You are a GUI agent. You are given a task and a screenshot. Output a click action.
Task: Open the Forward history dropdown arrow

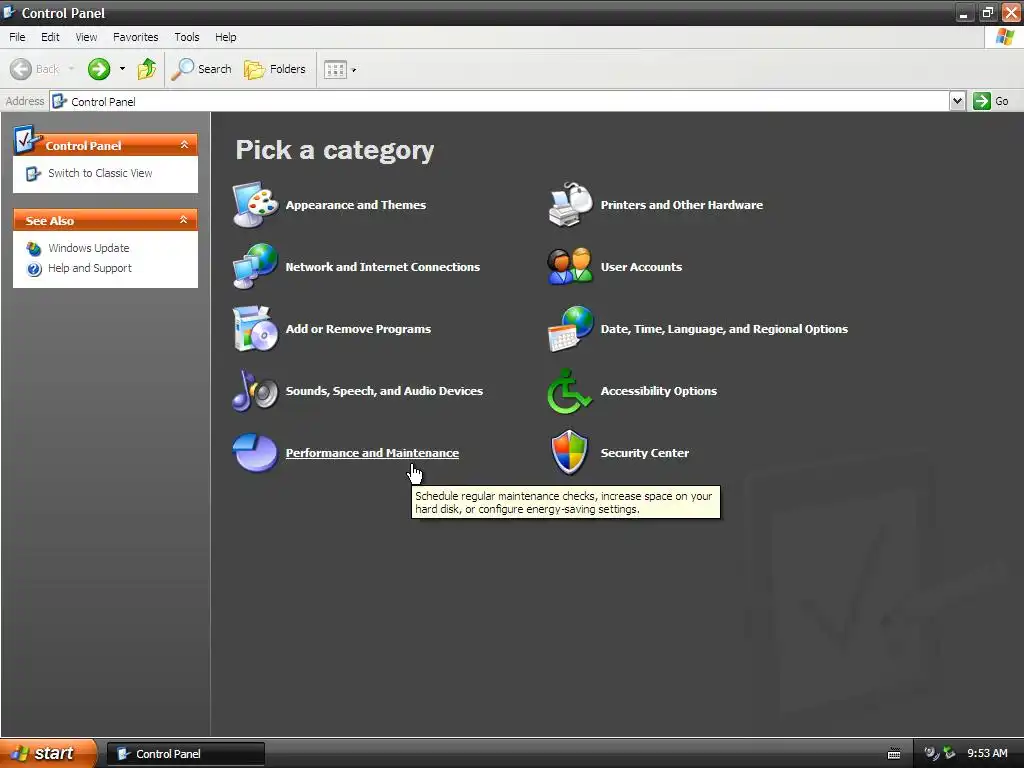[122, 69]
